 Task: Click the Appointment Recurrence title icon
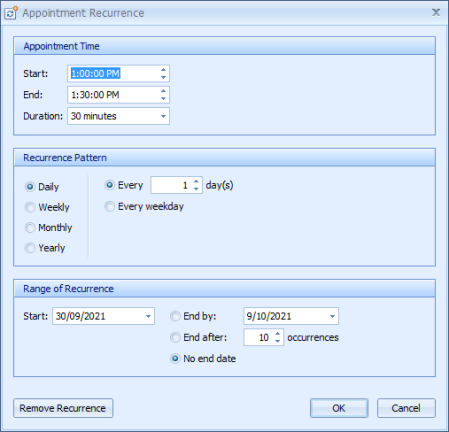pos(11,13)
